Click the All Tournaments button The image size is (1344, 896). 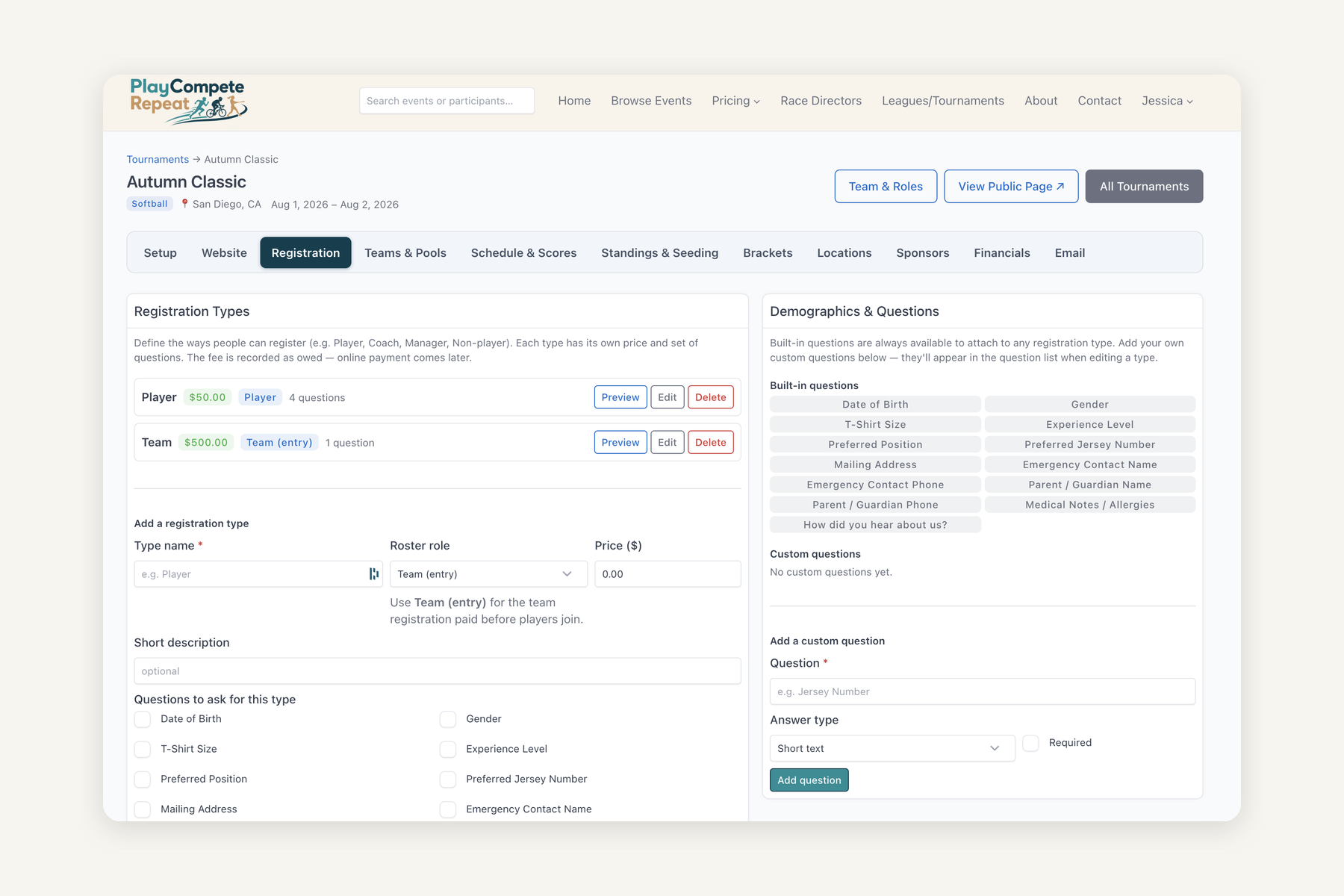point(1144,187)
